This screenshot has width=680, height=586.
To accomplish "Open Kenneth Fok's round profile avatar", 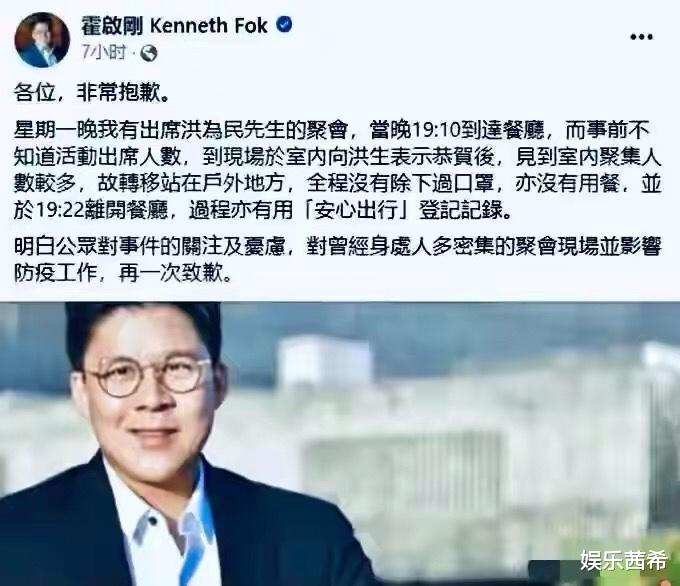I will click(42, 39).
